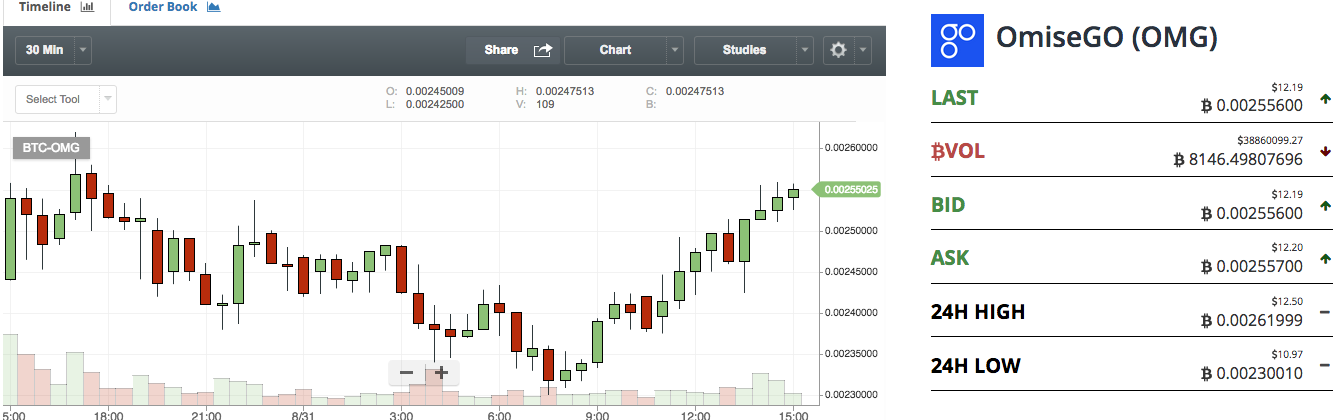
Task: Click the share export arrow icon
Action: click(543, 50)
